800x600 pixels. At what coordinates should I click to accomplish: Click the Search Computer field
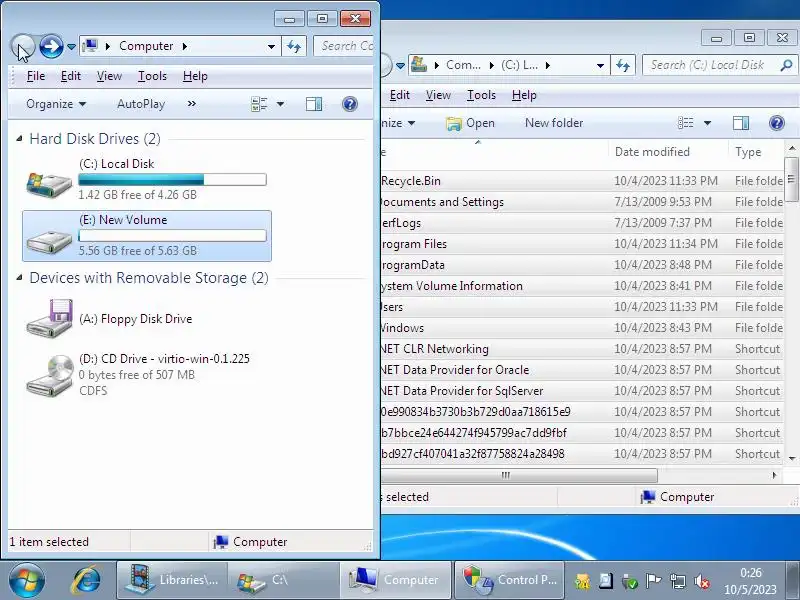pos(344,46)
